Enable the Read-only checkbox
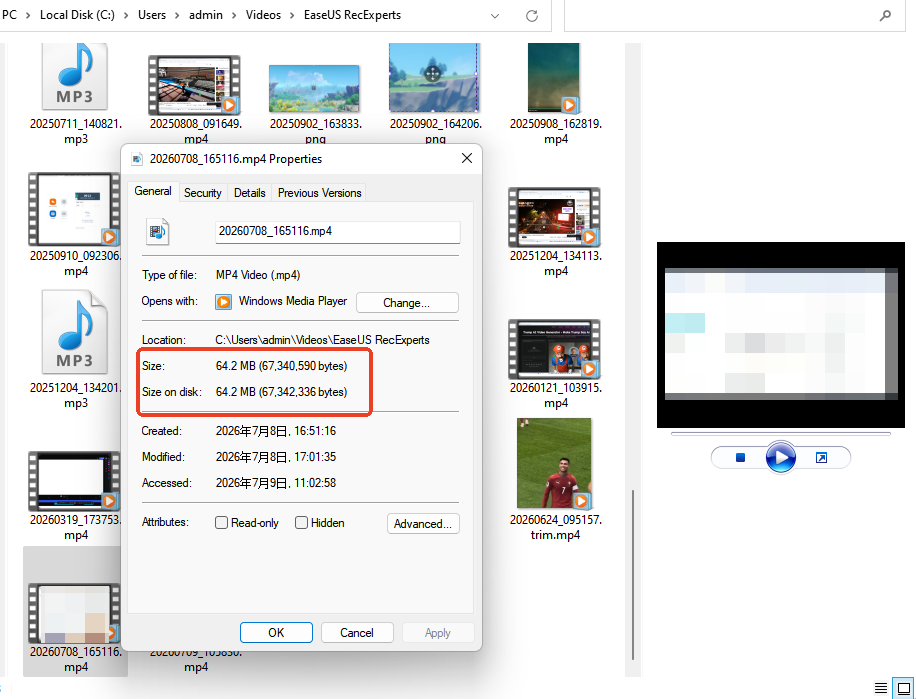Screen dimensions: 916x699 (x=221, y=523)
